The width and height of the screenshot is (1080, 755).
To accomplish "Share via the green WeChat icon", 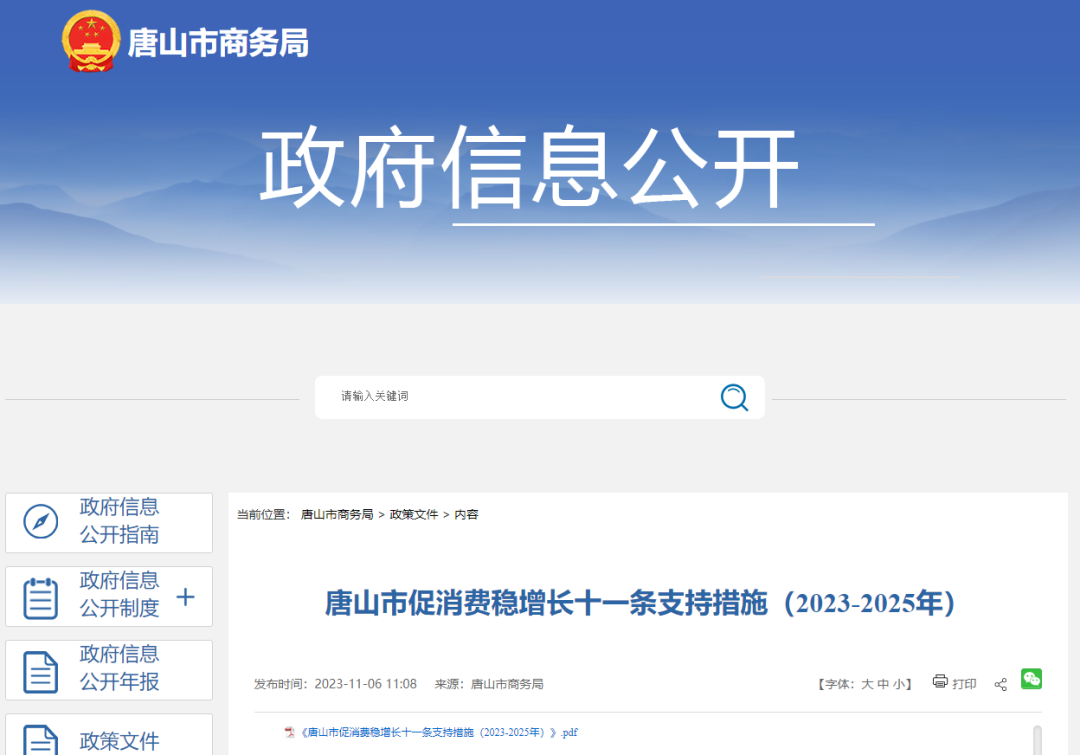I will point(1031,679).
